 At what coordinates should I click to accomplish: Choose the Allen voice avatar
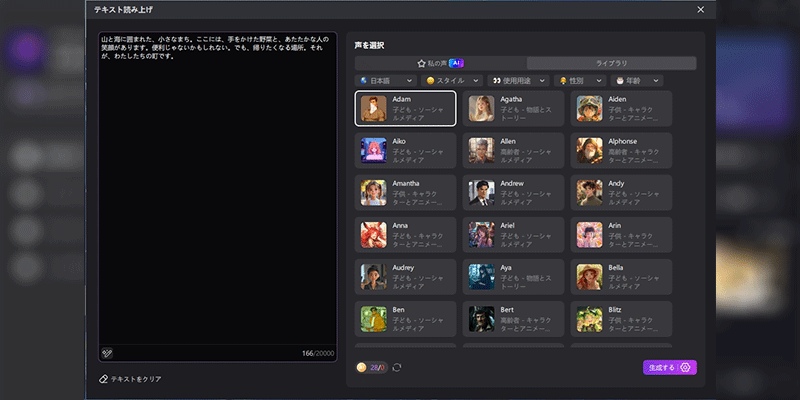(482, 151)
